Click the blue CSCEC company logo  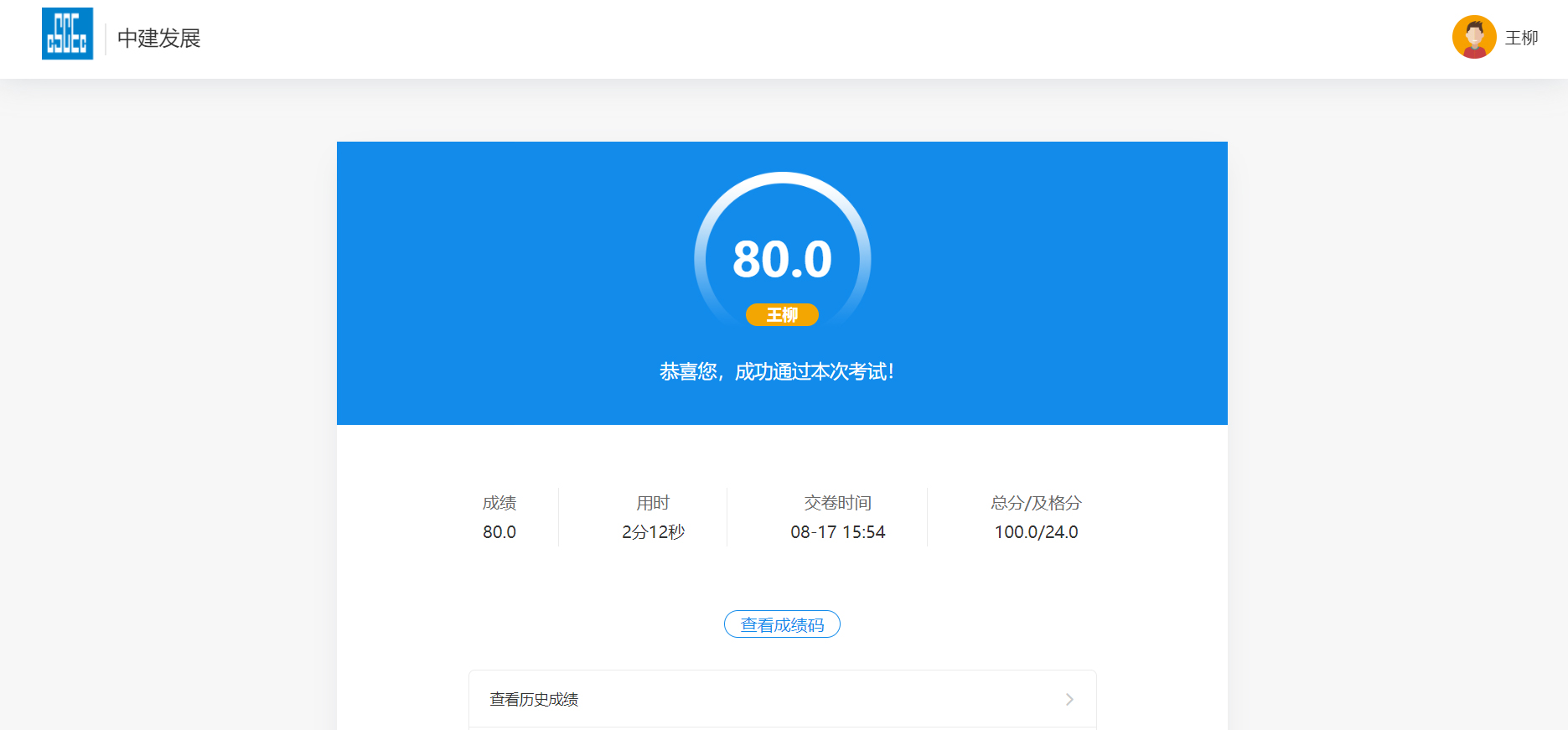[x=67, y=34]
